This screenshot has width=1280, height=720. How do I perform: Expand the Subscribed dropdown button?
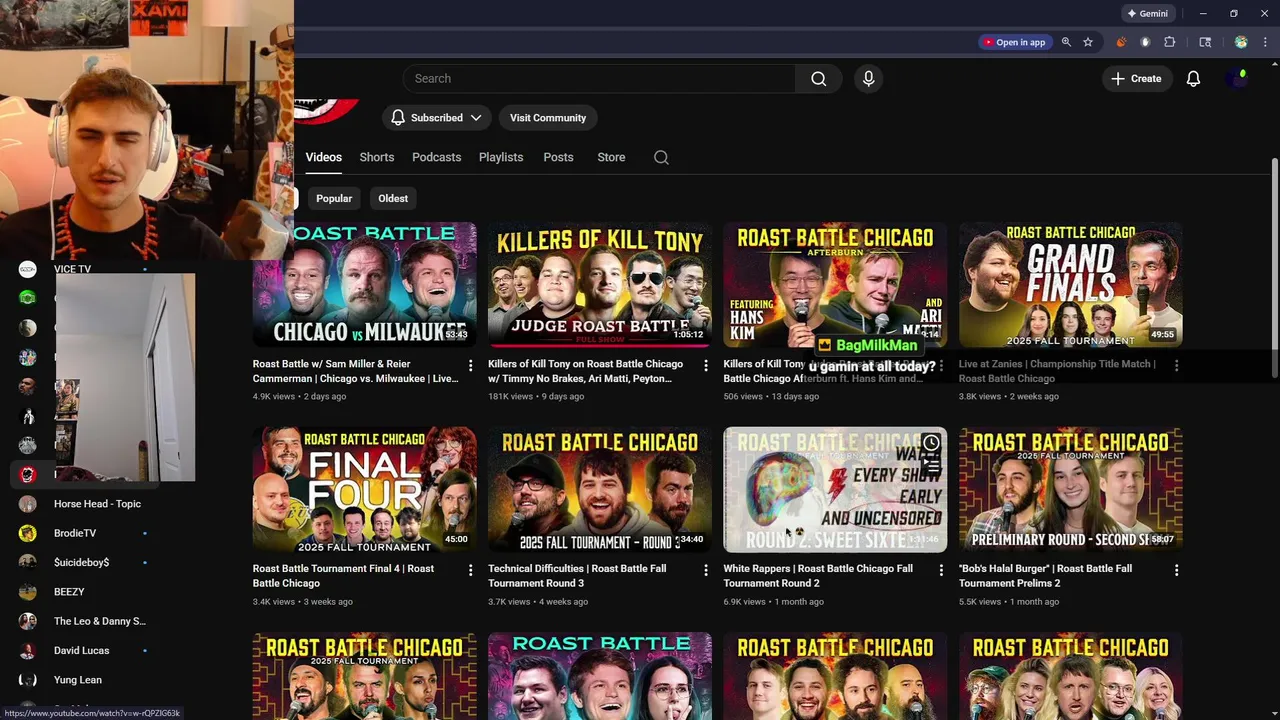click(x=436, y=118)
